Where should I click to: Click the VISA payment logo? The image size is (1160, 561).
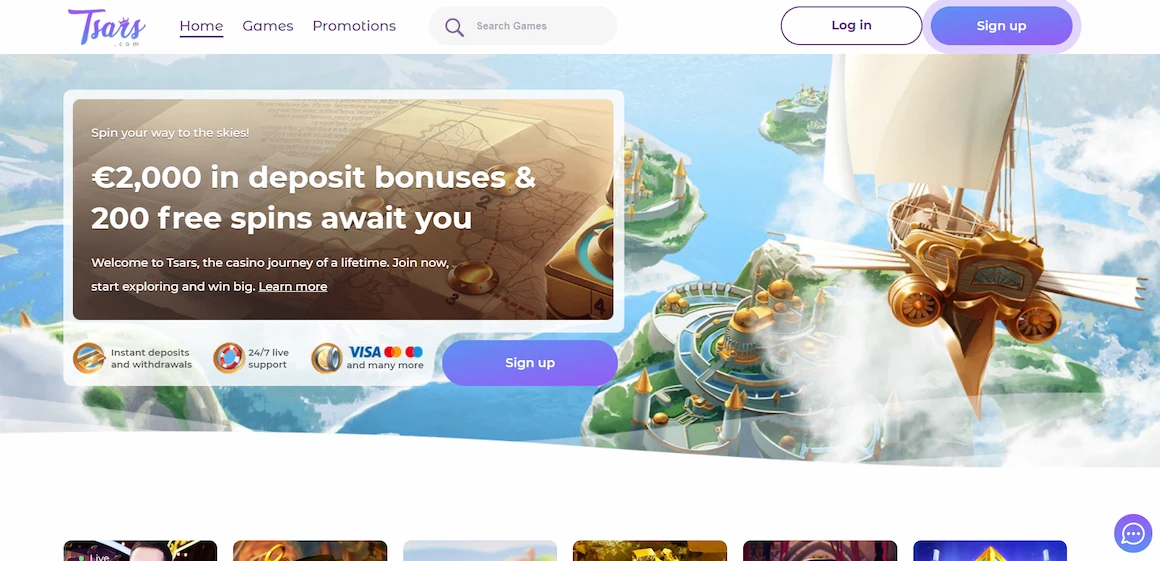pos(364,352)
